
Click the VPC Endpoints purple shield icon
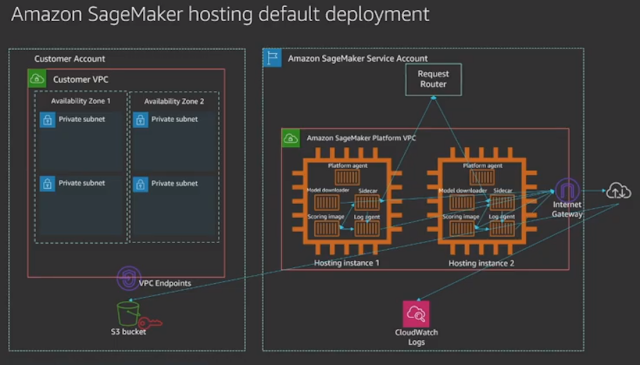[x=129, y=278]
